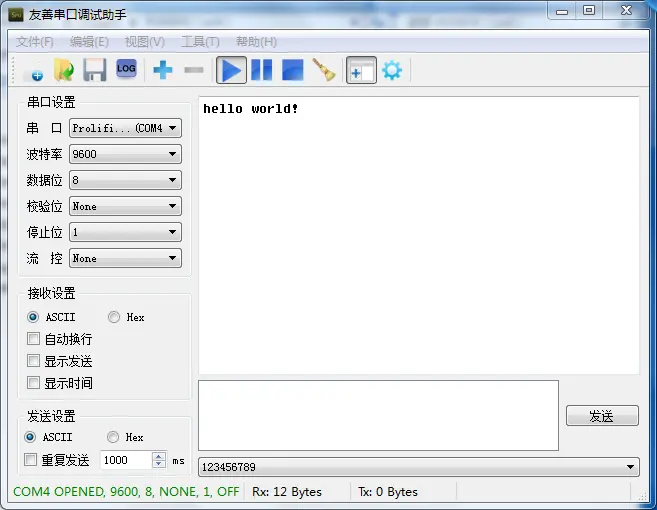The width and height of the screenshot is (657, 510).
Task: Expand the 123456789 history dropdown
Action: (419, 467)
